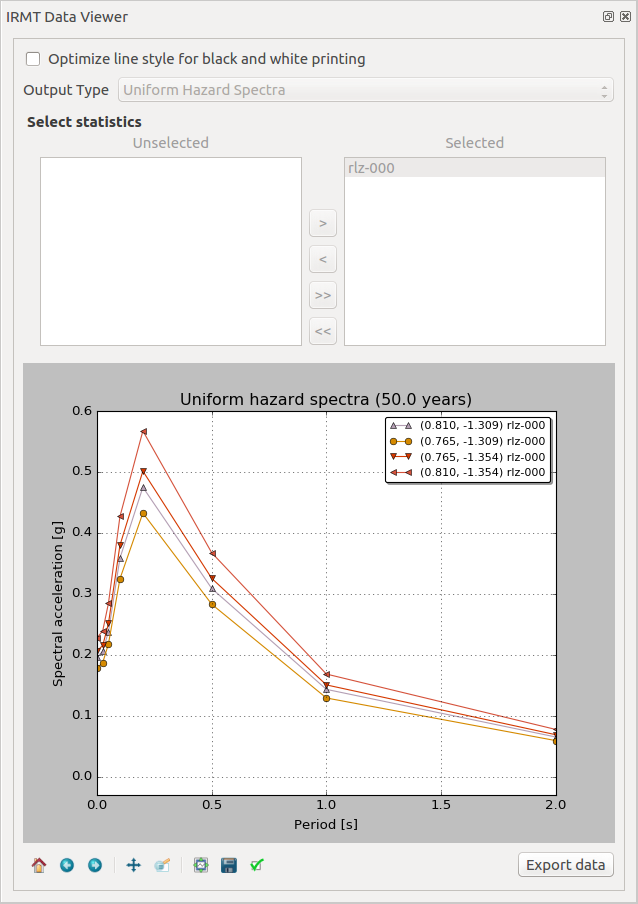Open the Output Type dropdown
The image size is (638, 904).
coord(366,90)
